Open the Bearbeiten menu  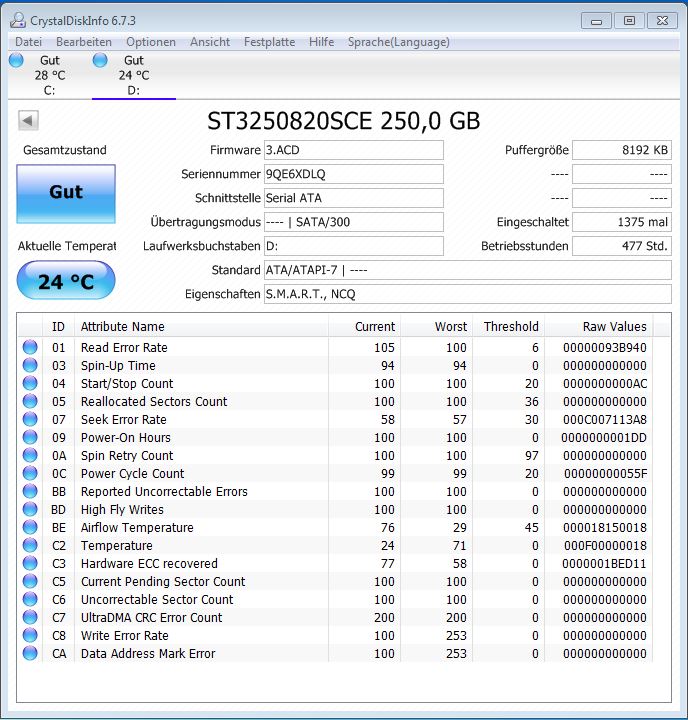[x=84, y=42]
